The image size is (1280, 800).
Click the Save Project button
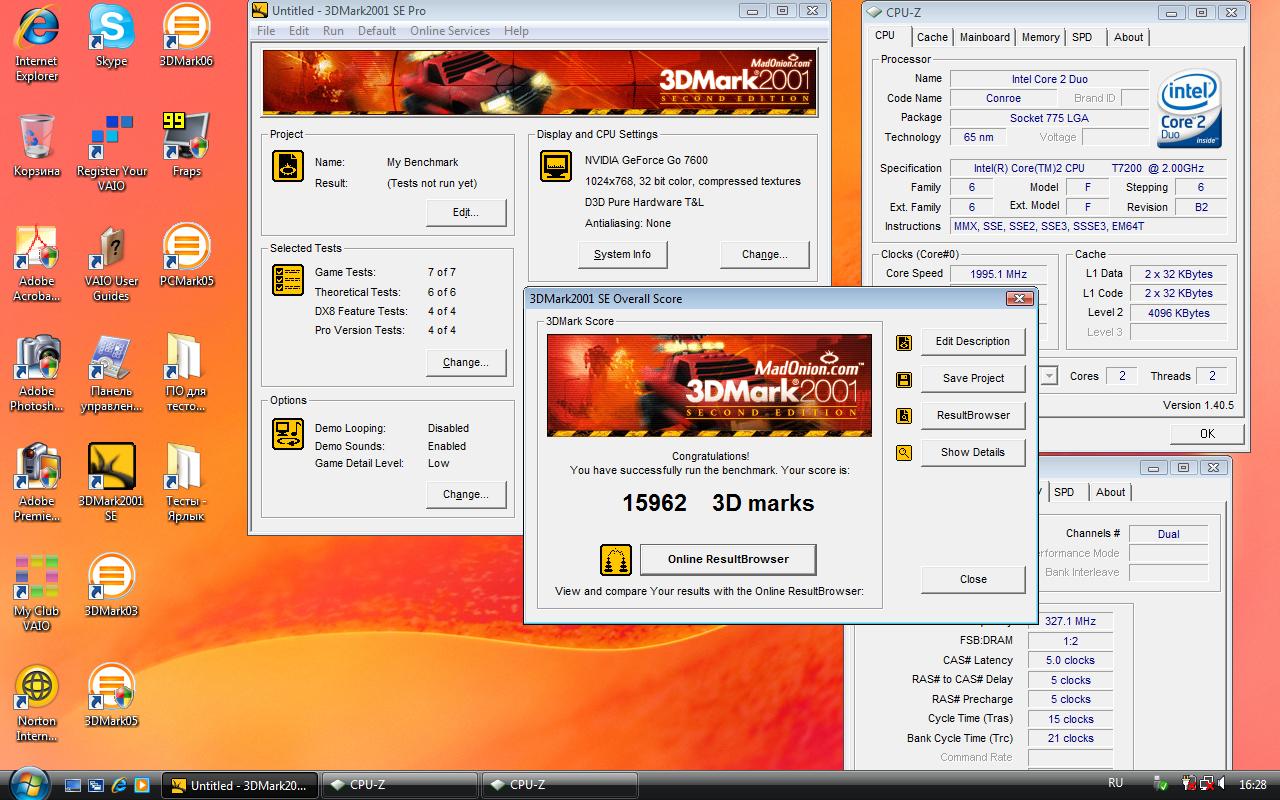973,378
